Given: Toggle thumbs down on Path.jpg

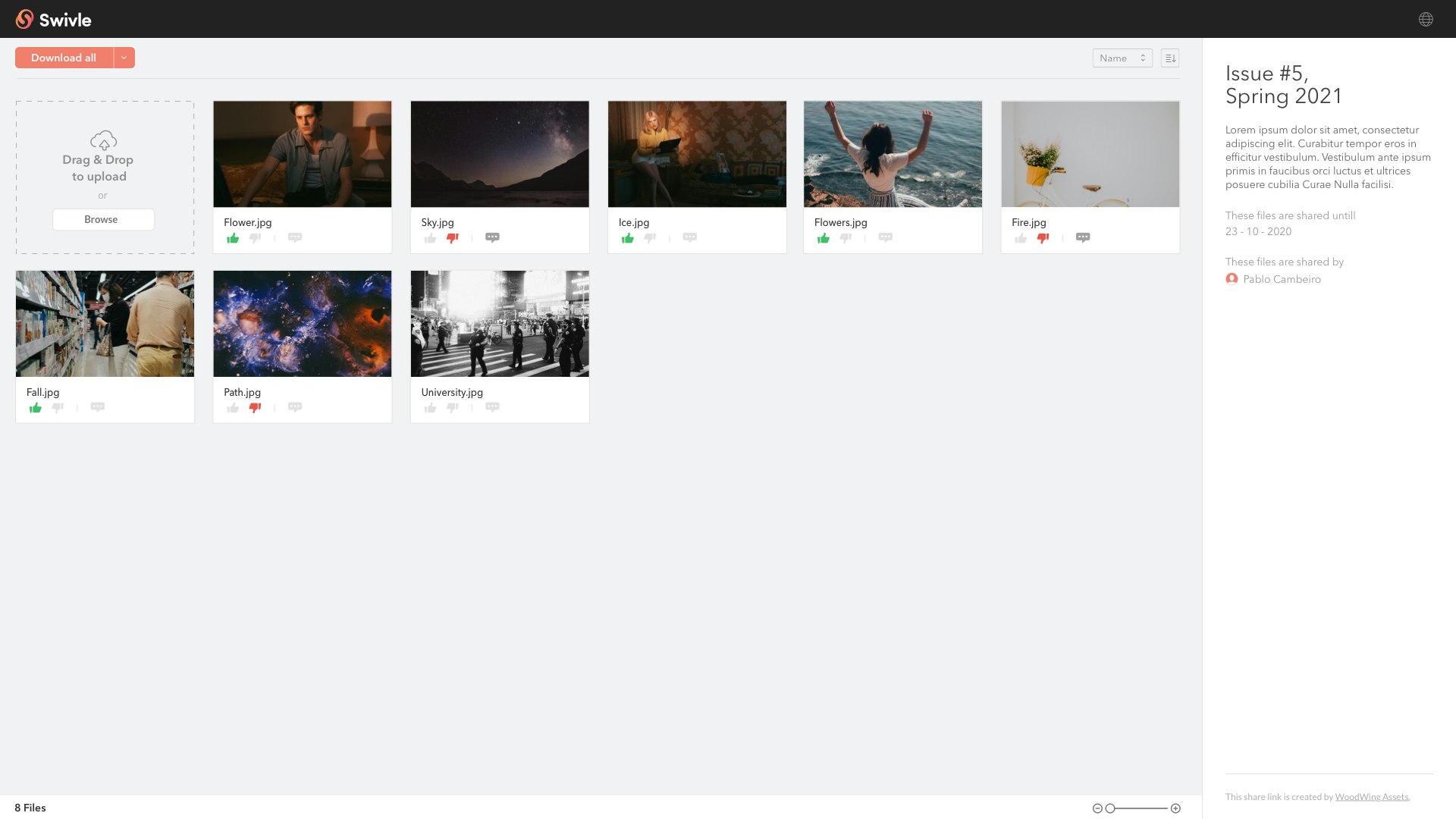Looking at the screenshot, I should click(255, 408).
